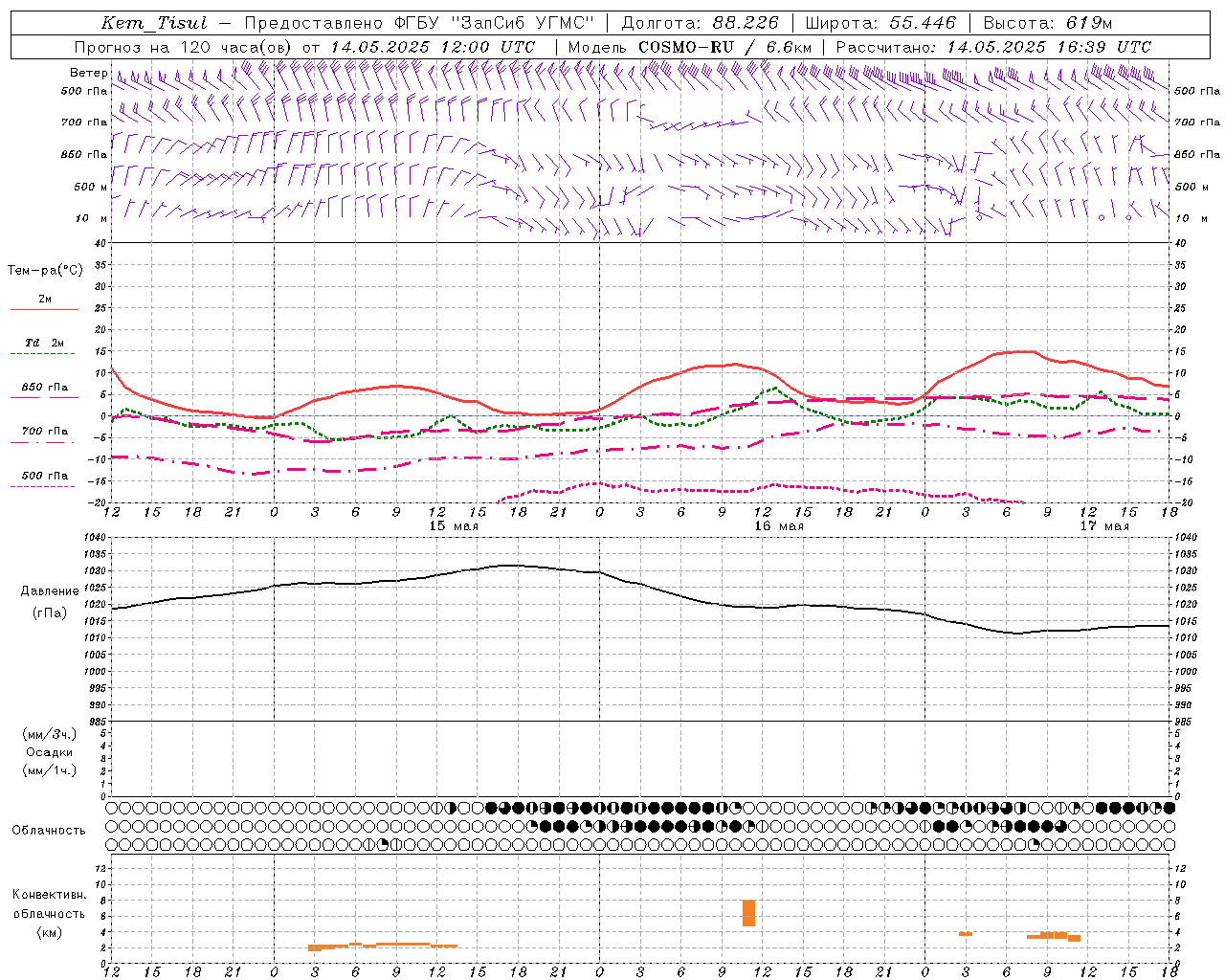Click the Широта: 55.446 latitude value
Image resolution: width=1225 pixels, height=980 pixels.
pyautogui.click(x=880, y=23)
